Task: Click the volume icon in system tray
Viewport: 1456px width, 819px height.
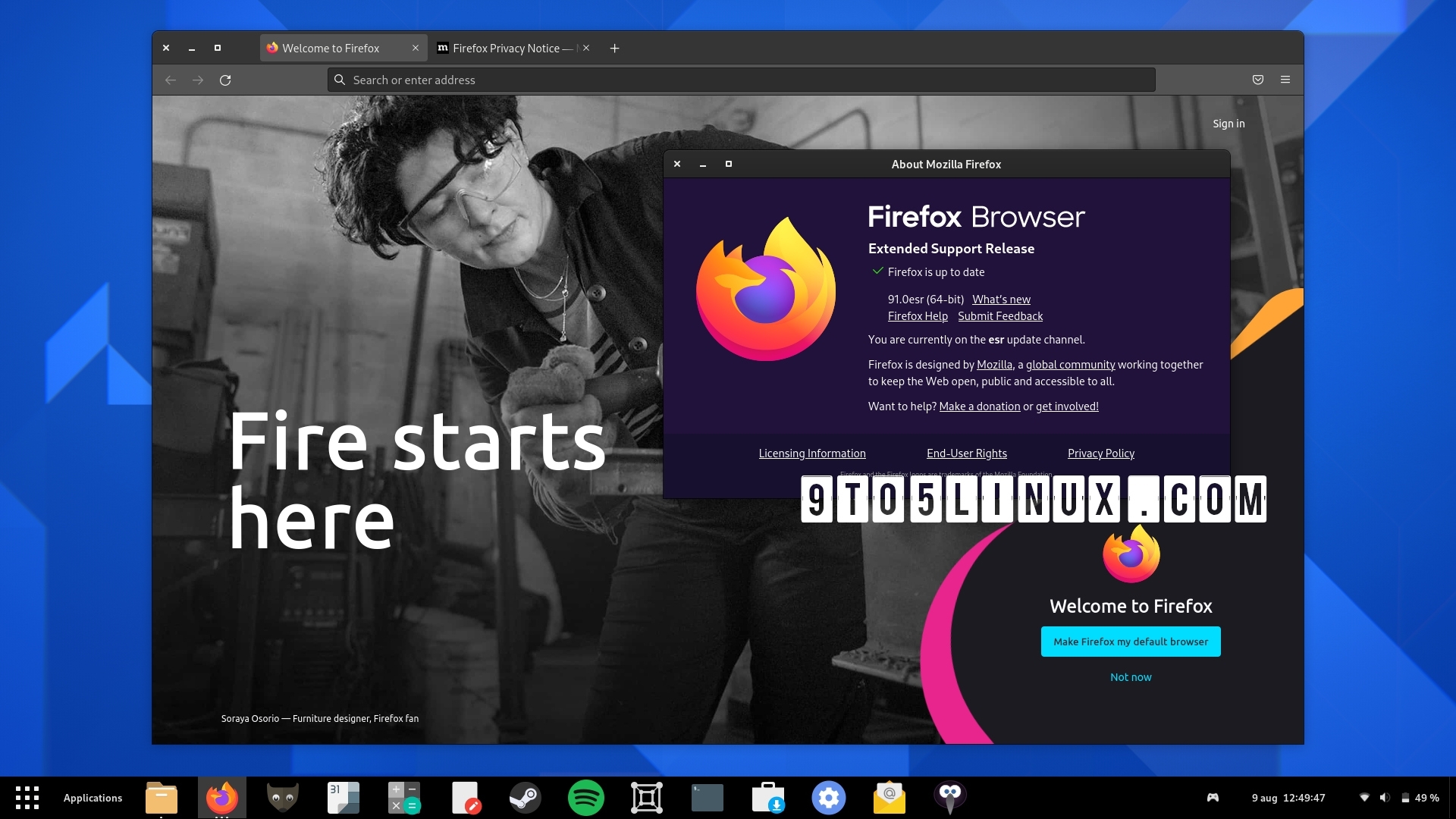Action: click(x=1383, y=797)
